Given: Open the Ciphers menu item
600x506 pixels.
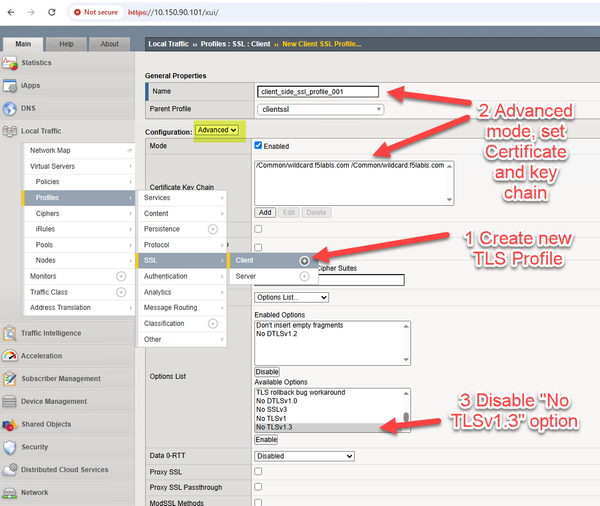Looking at the screenshot, I should [49, 213].
